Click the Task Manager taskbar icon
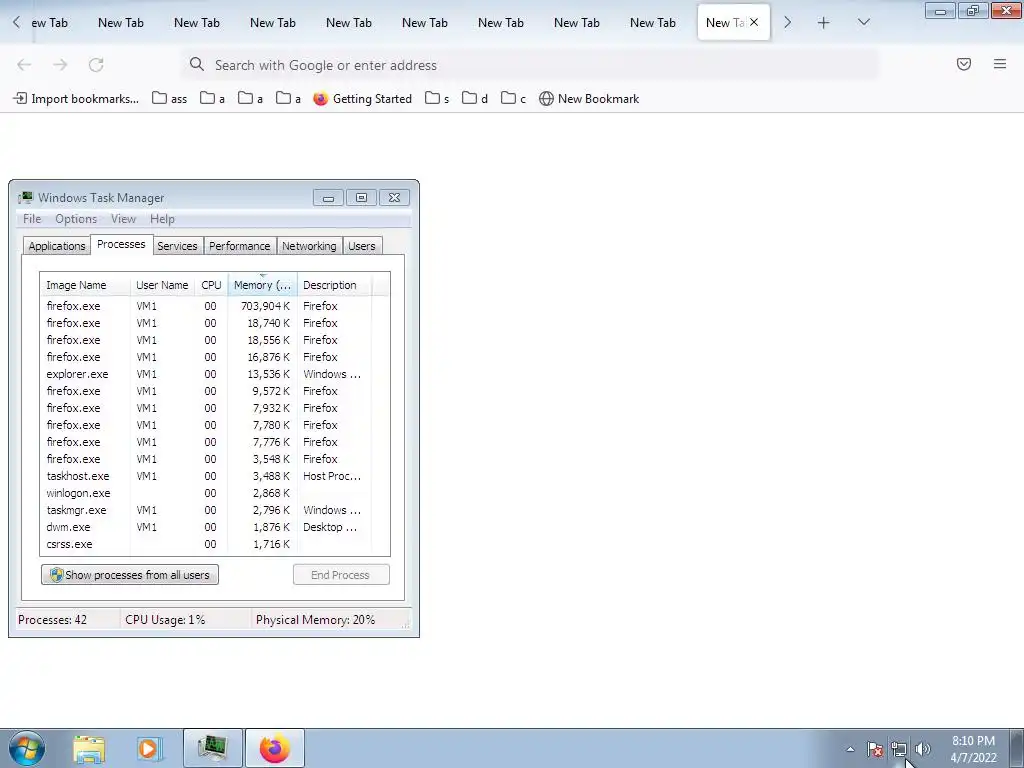The width and height of the screenshot is (1024, 768). coord(212,748)
